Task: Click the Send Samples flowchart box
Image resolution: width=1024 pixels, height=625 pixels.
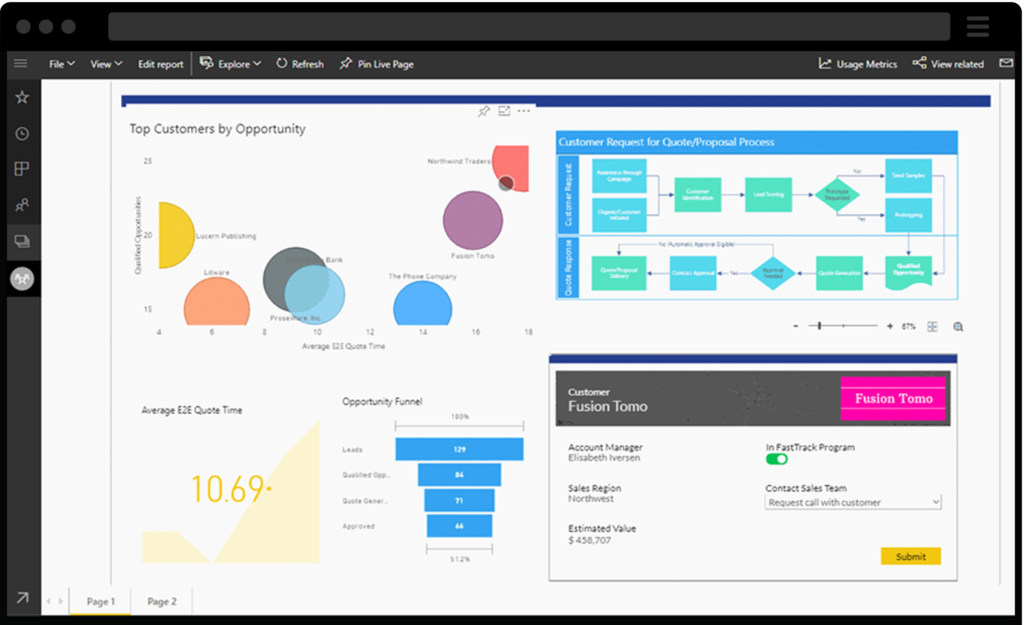Action: click(908, 176)
